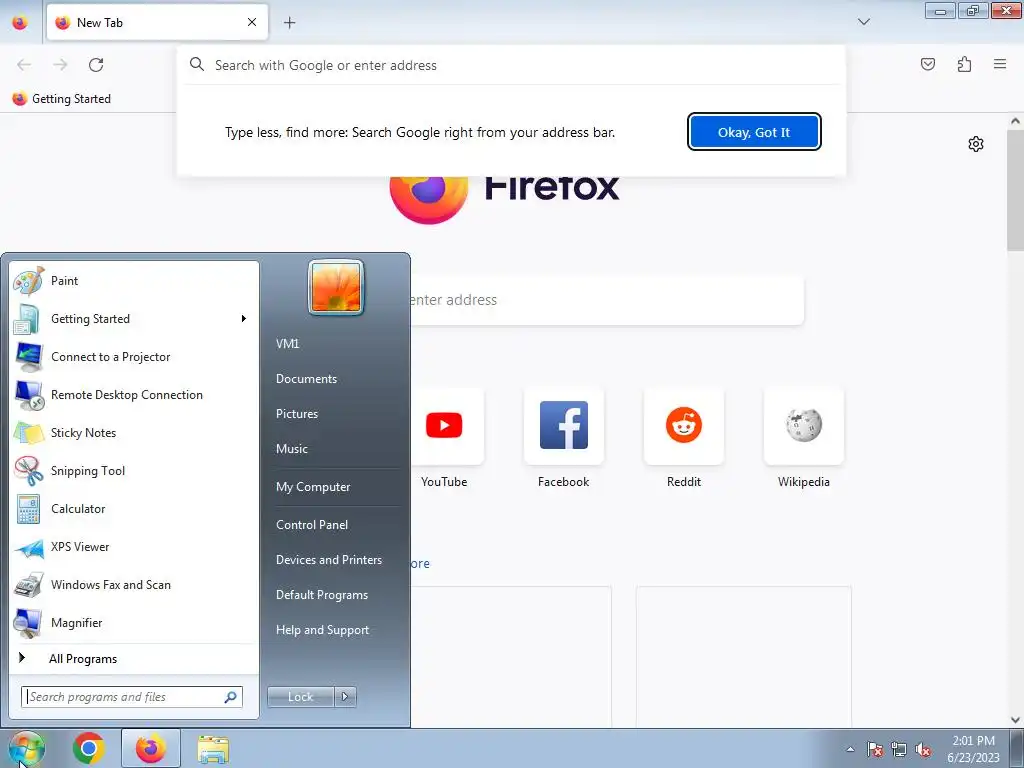Open the network tray icon
This screenshot has height=768, width=1024.
pos(899,749)
